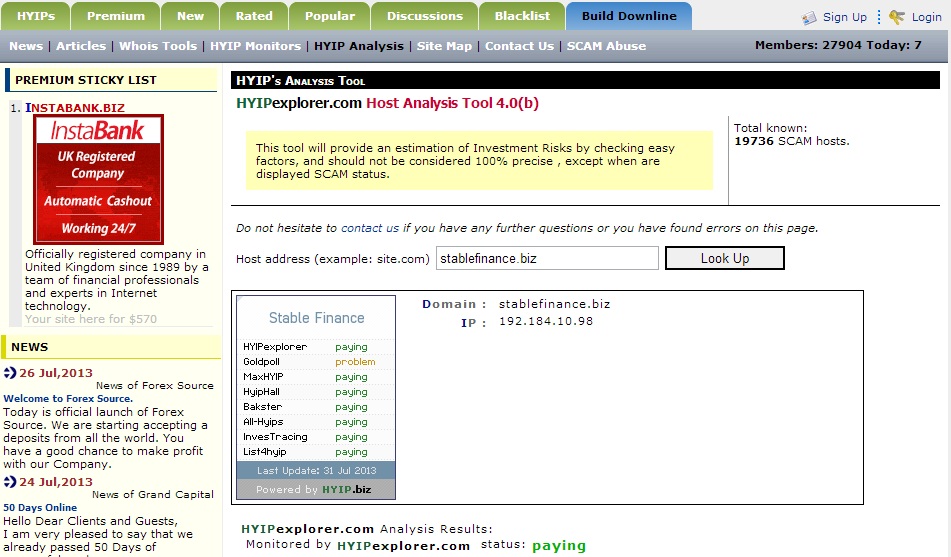The height and width of the screenshot is (557, 951).
Task: Click the arrow icon beside 24 Jul,2013
Action: pos(10,482)
